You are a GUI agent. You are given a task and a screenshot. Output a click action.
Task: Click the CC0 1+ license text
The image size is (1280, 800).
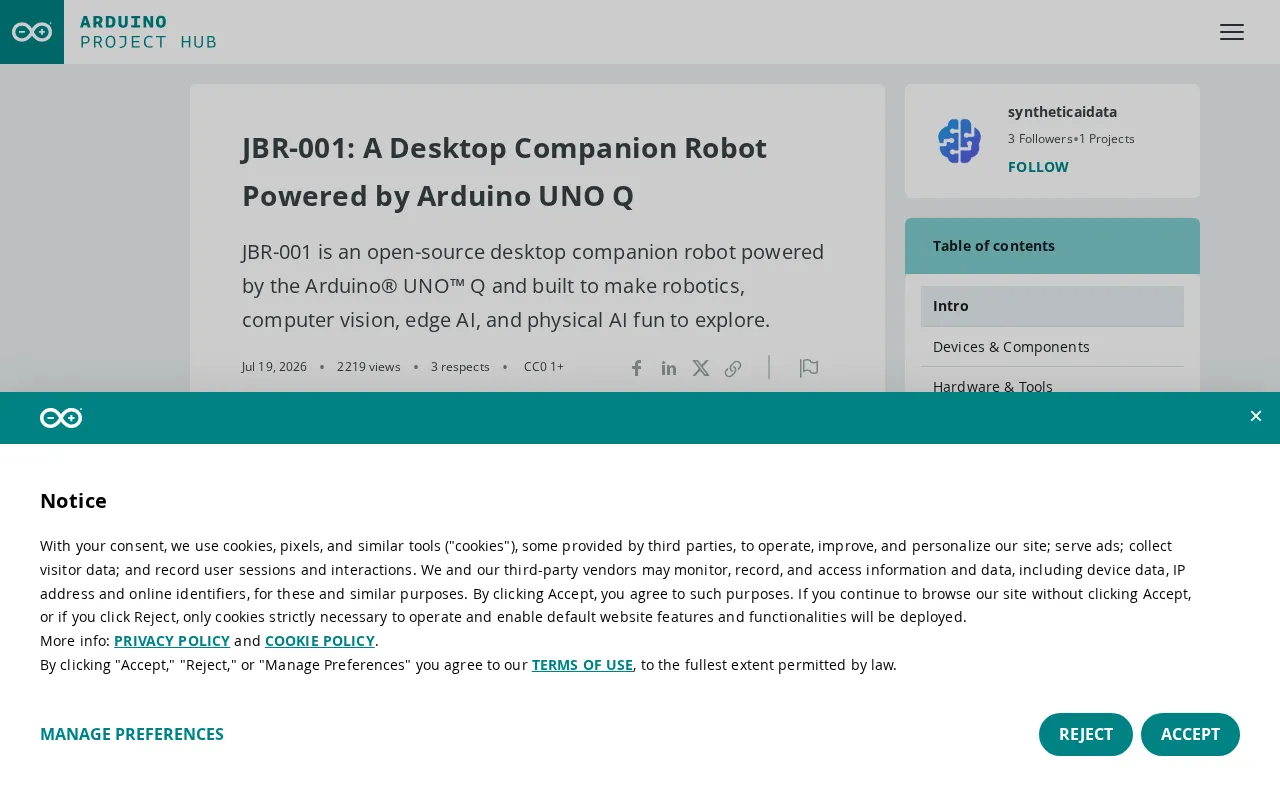[x=544, y=367]
